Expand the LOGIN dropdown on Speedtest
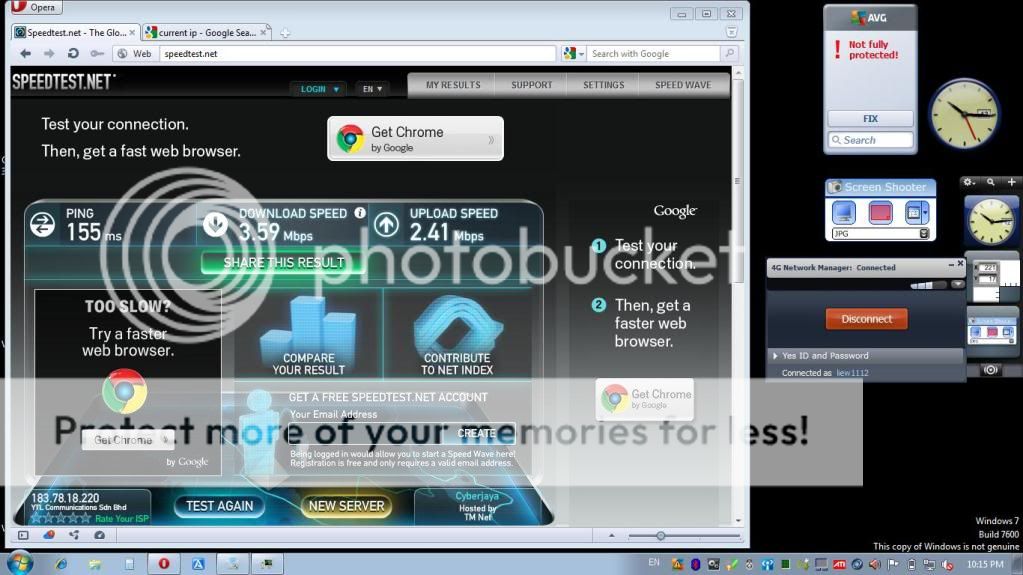The height and width of the screenshot is (575, 1023). click(x=320, y=89)
